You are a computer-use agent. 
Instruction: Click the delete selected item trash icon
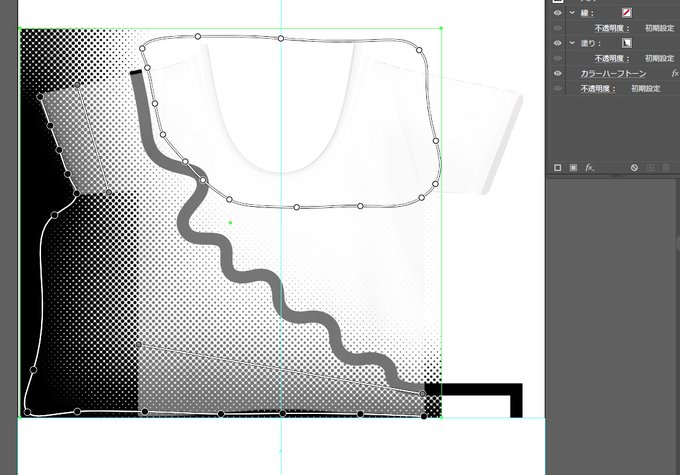click(x=666, y=167)
